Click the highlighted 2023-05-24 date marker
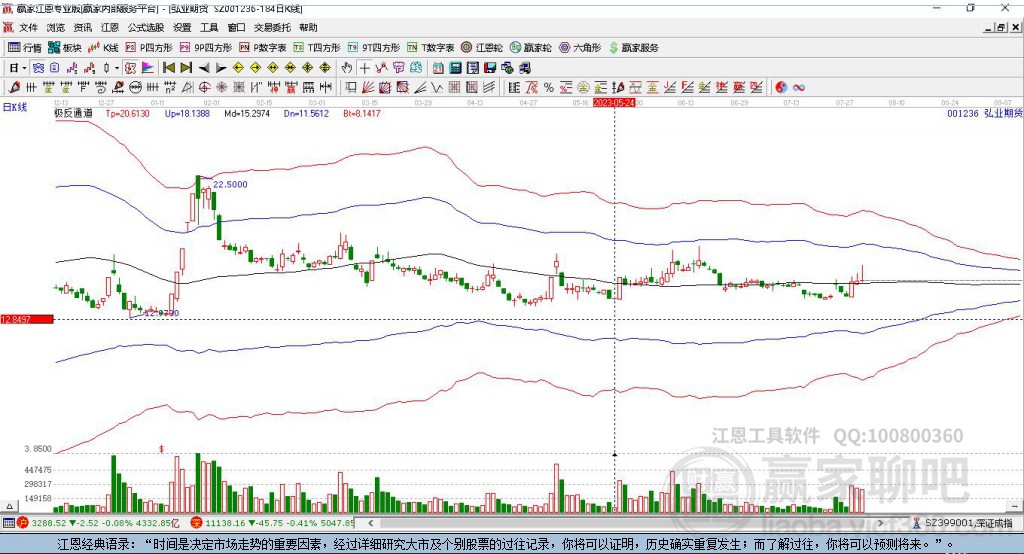Viewport: 1024px width, 554px height. pos(614,103)
